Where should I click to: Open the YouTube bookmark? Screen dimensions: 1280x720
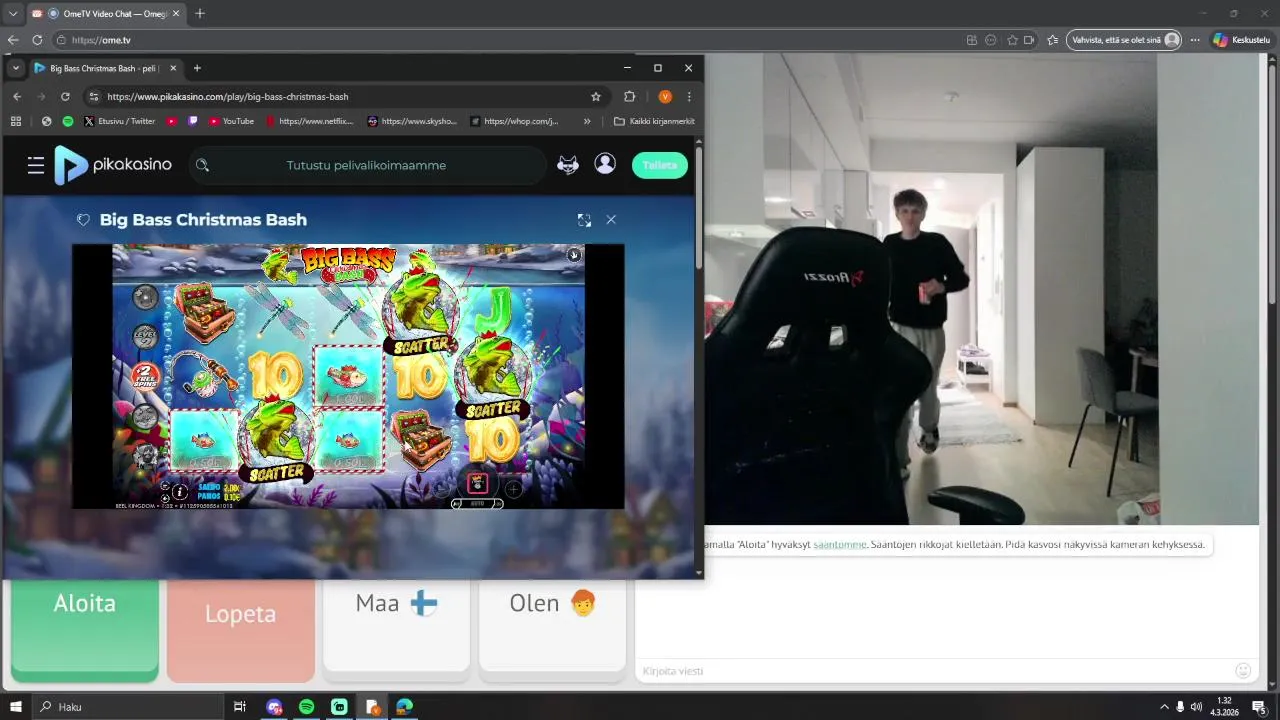click(231, 121)
